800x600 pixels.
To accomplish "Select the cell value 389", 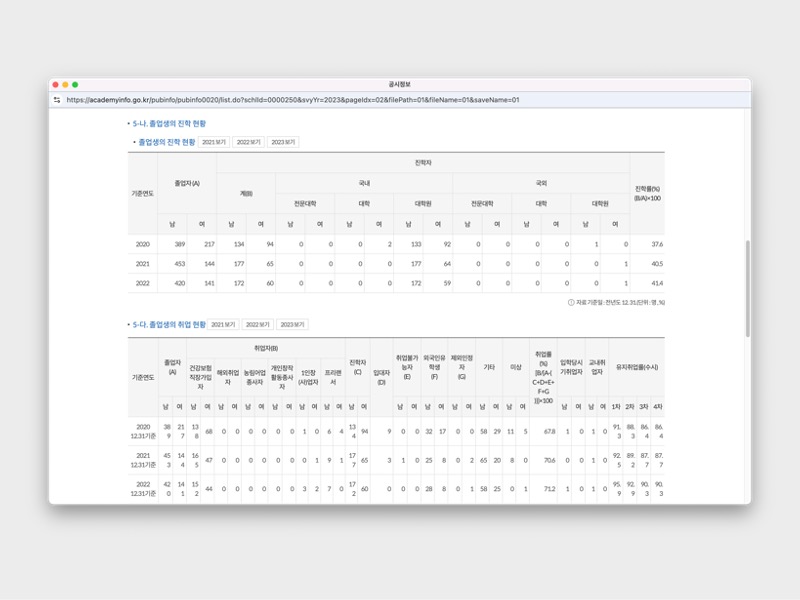I will point(180,244).
